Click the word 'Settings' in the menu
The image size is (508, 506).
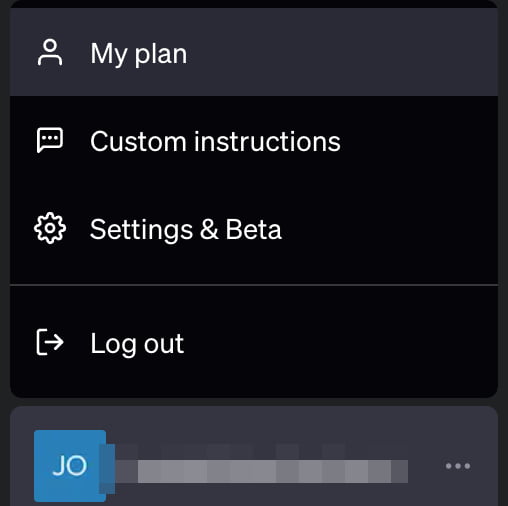click(141, 230)
